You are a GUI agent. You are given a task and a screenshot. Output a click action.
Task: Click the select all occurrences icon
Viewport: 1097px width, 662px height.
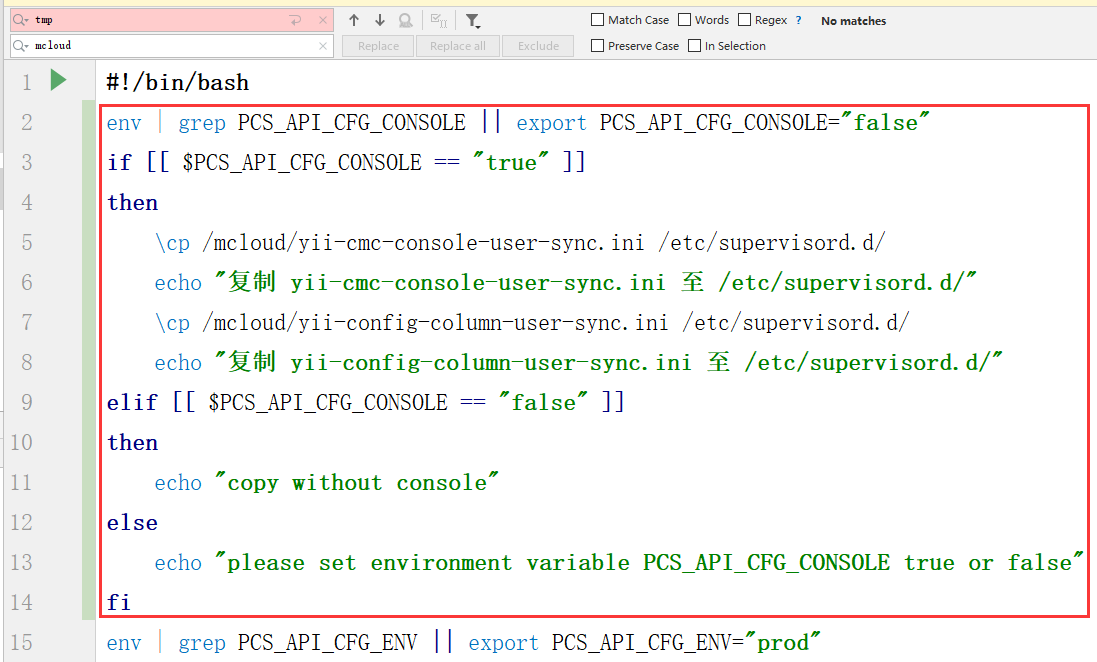pyautogui.click(x=438, y=20)
